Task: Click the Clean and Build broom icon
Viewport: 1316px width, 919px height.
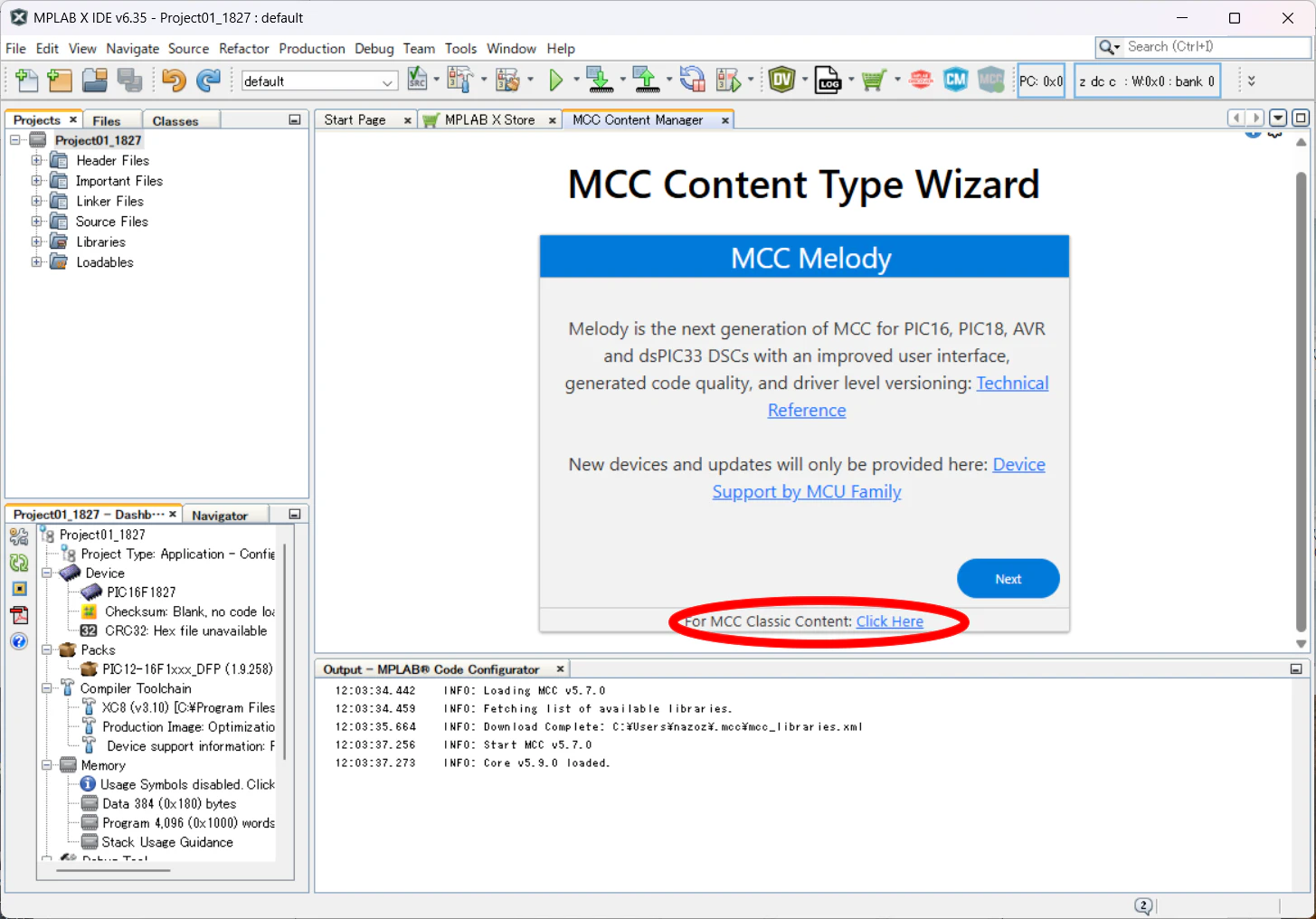Action: point(507,80)
